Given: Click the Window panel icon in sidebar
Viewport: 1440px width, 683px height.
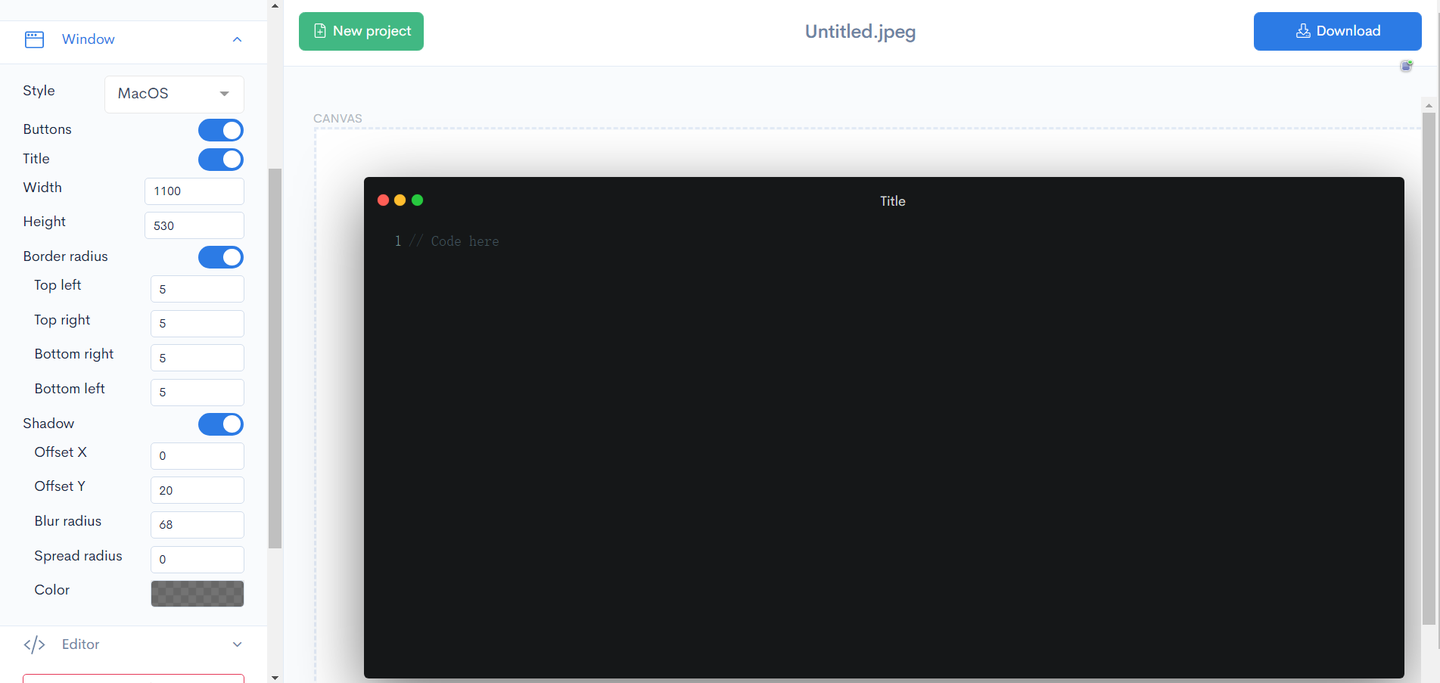Looking at the screenshot, I should (x=34, y=38).
